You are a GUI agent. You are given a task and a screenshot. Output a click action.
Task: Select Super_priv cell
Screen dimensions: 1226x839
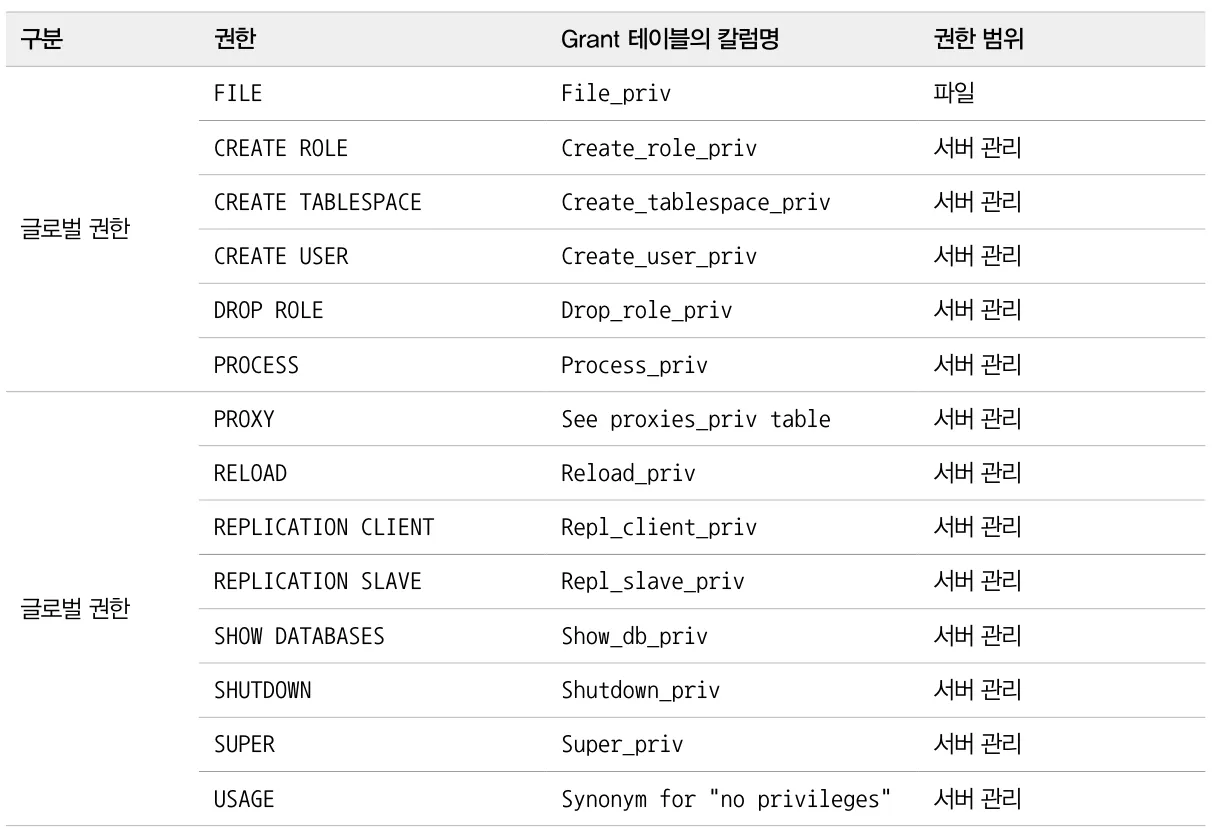click(x=622, y=745)
